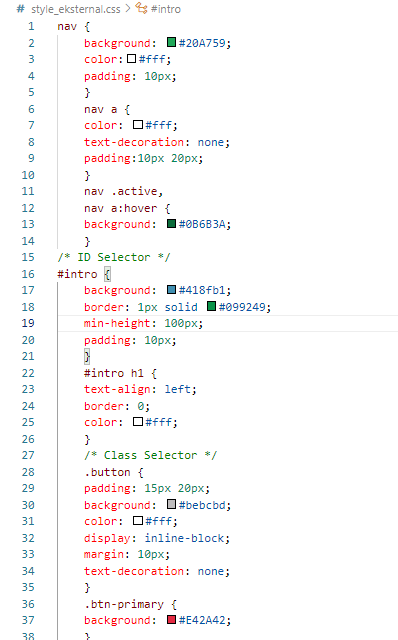Expand breadcrumb chevron after style_eksternal.css
This screenshot has height=640, width=398.
tap(128, 8)
